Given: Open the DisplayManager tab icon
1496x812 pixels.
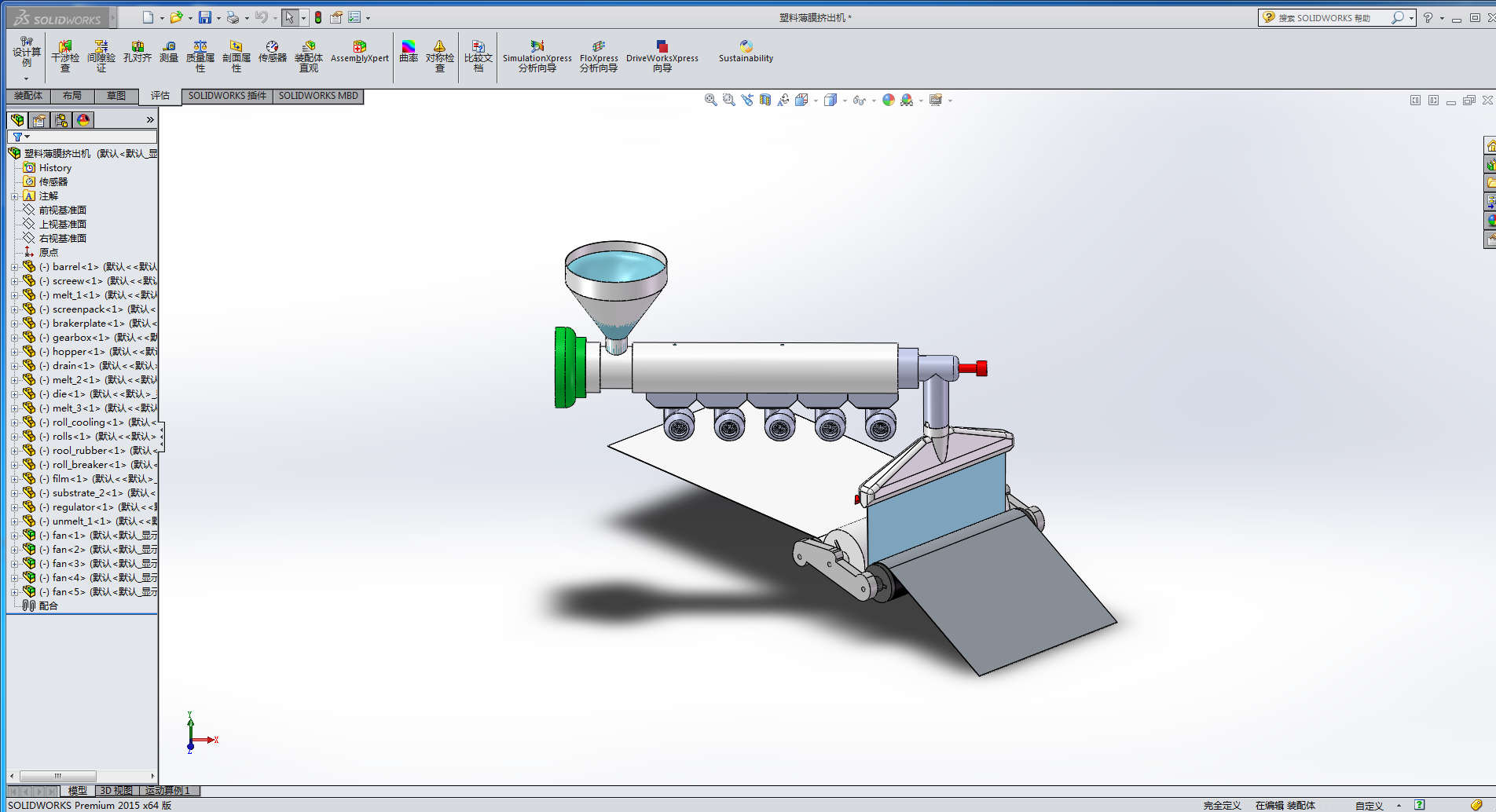Looking at the screenshot, I should (x=83, y=119).
